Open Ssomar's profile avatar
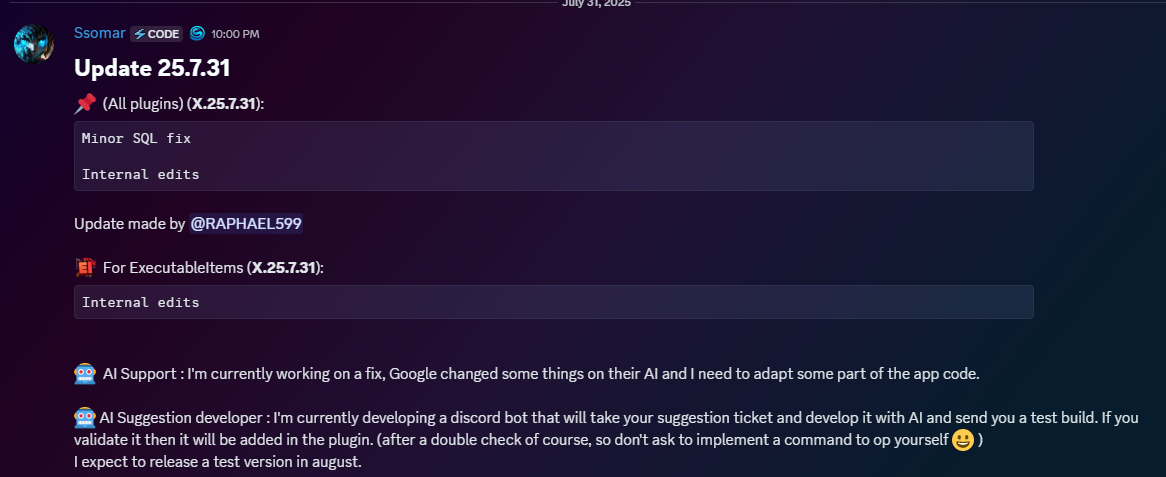 click(33, 43)
